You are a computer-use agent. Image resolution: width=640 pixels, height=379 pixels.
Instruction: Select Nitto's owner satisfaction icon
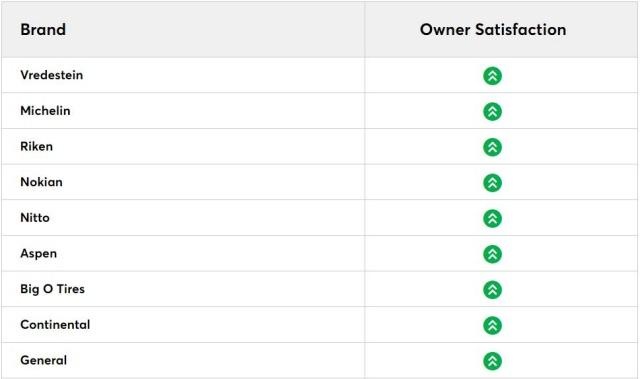coord(493,218)
